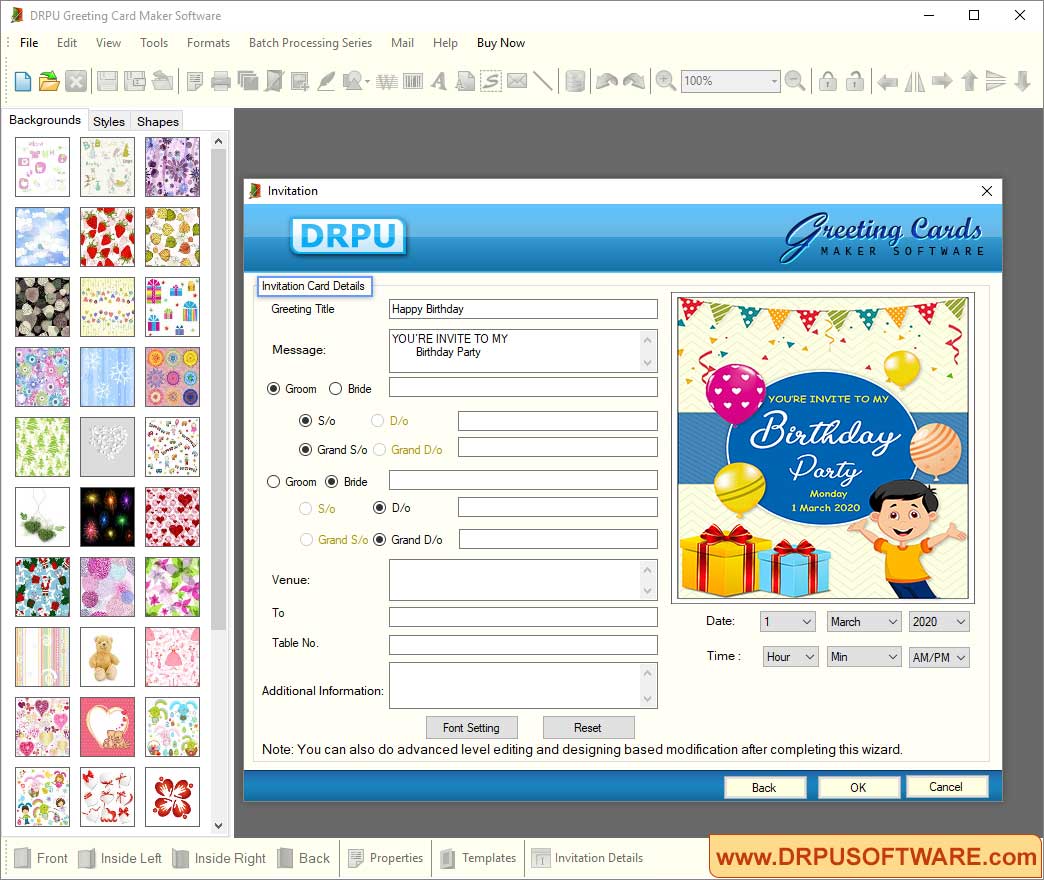The height and width of the screenshot is (880, 1044).
Task: Click the grayed delete X toolbar icon
Action: (x=76, y=81)
